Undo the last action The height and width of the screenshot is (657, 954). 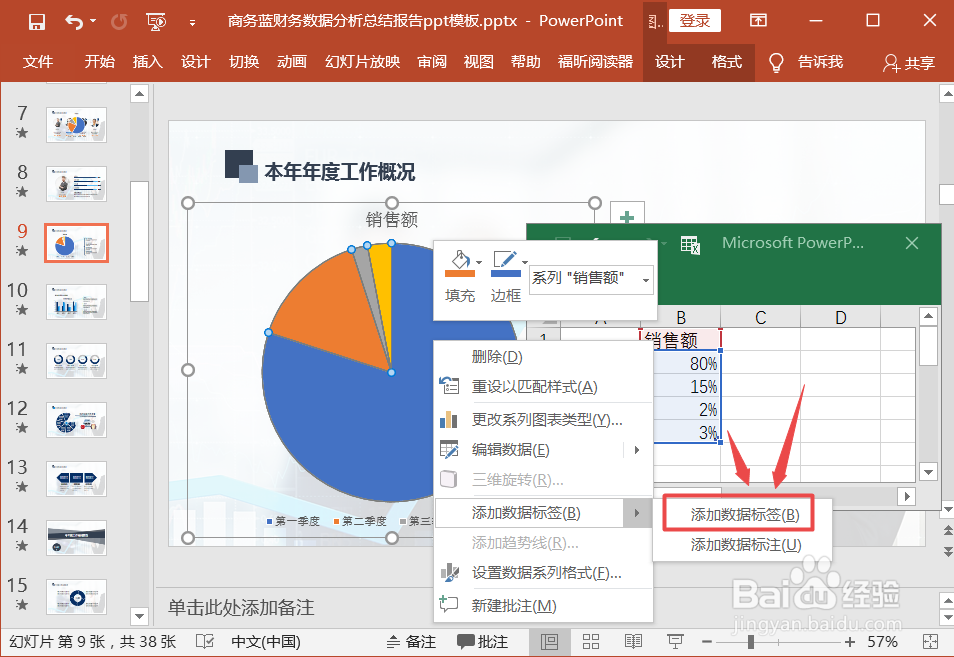(x=74, y=22)
